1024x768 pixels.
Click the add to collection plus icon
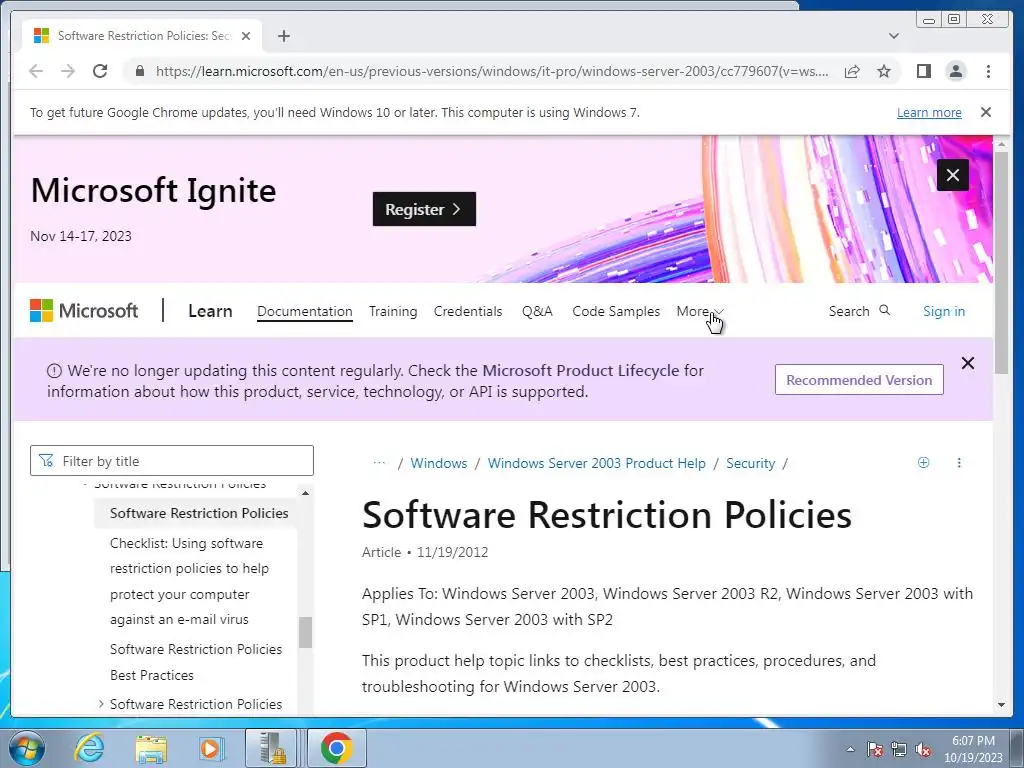click(923, 462)
